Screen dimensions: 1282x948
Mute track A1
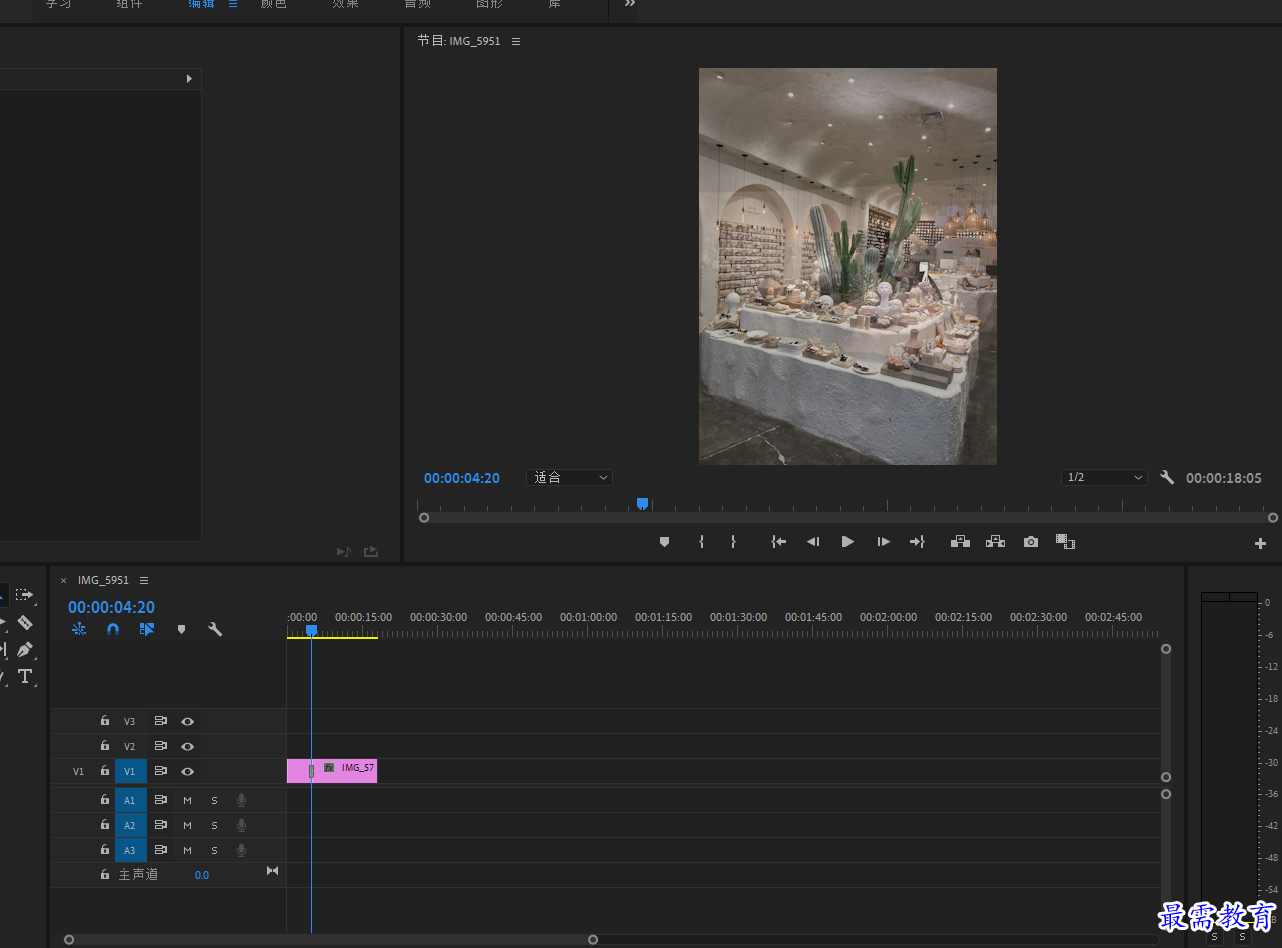[x=187, y=800]
